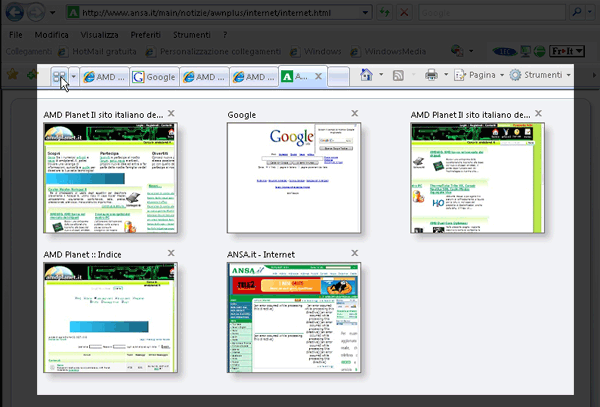
Task: Switch to the first AMD tab
Action: point(104,77)
